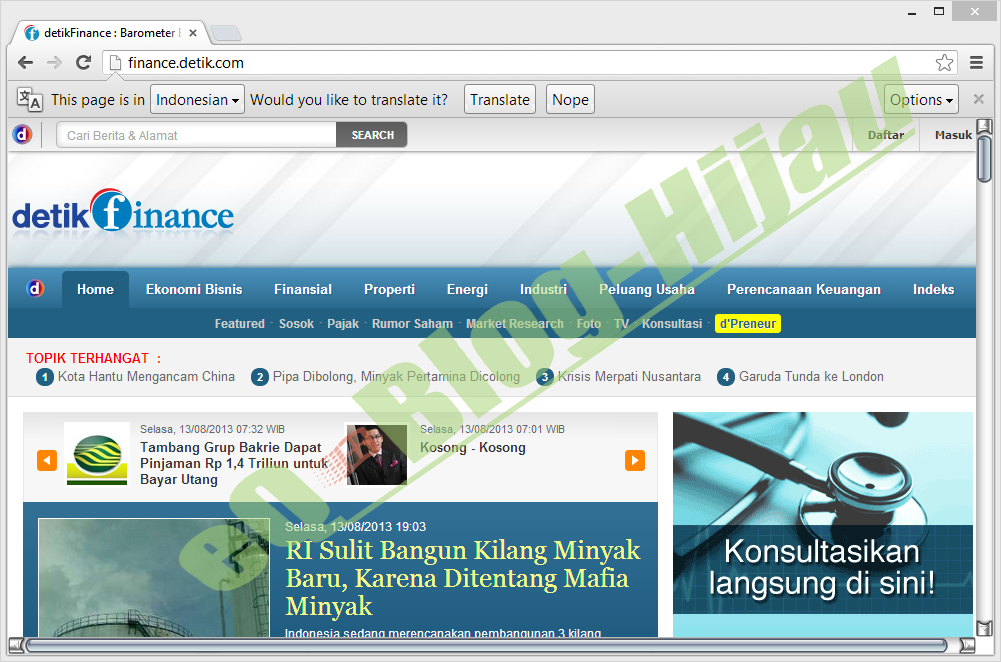This screenshot has height=662, width=1001.
Task: Open the Peluang Usaha menu
Action: (x=647, y=289)
